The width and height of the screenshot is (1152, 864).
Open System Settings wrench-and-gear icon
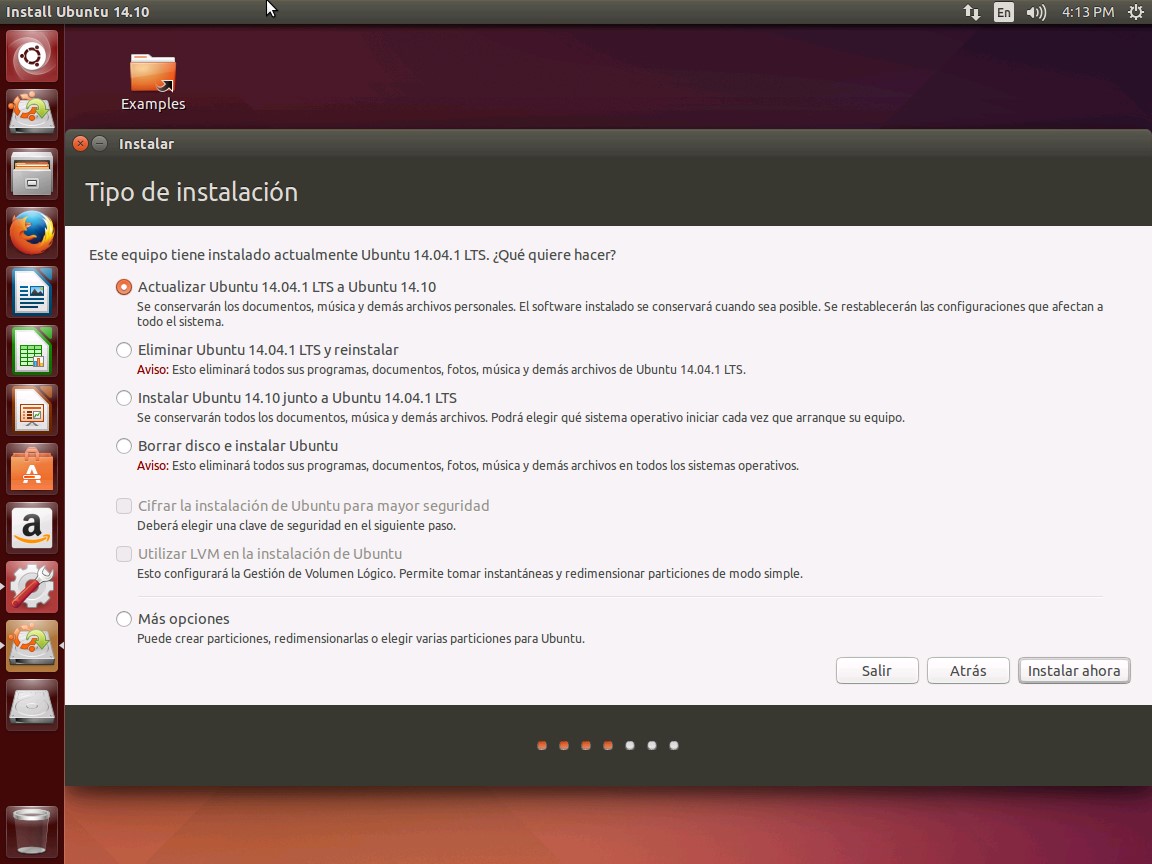(x=32, y=586)
